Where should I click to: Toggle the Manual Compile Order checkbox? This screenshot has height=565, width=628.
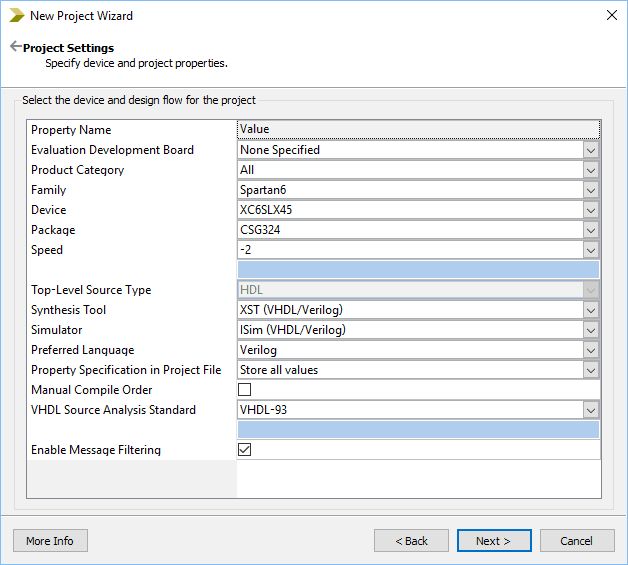coord(245,390)
